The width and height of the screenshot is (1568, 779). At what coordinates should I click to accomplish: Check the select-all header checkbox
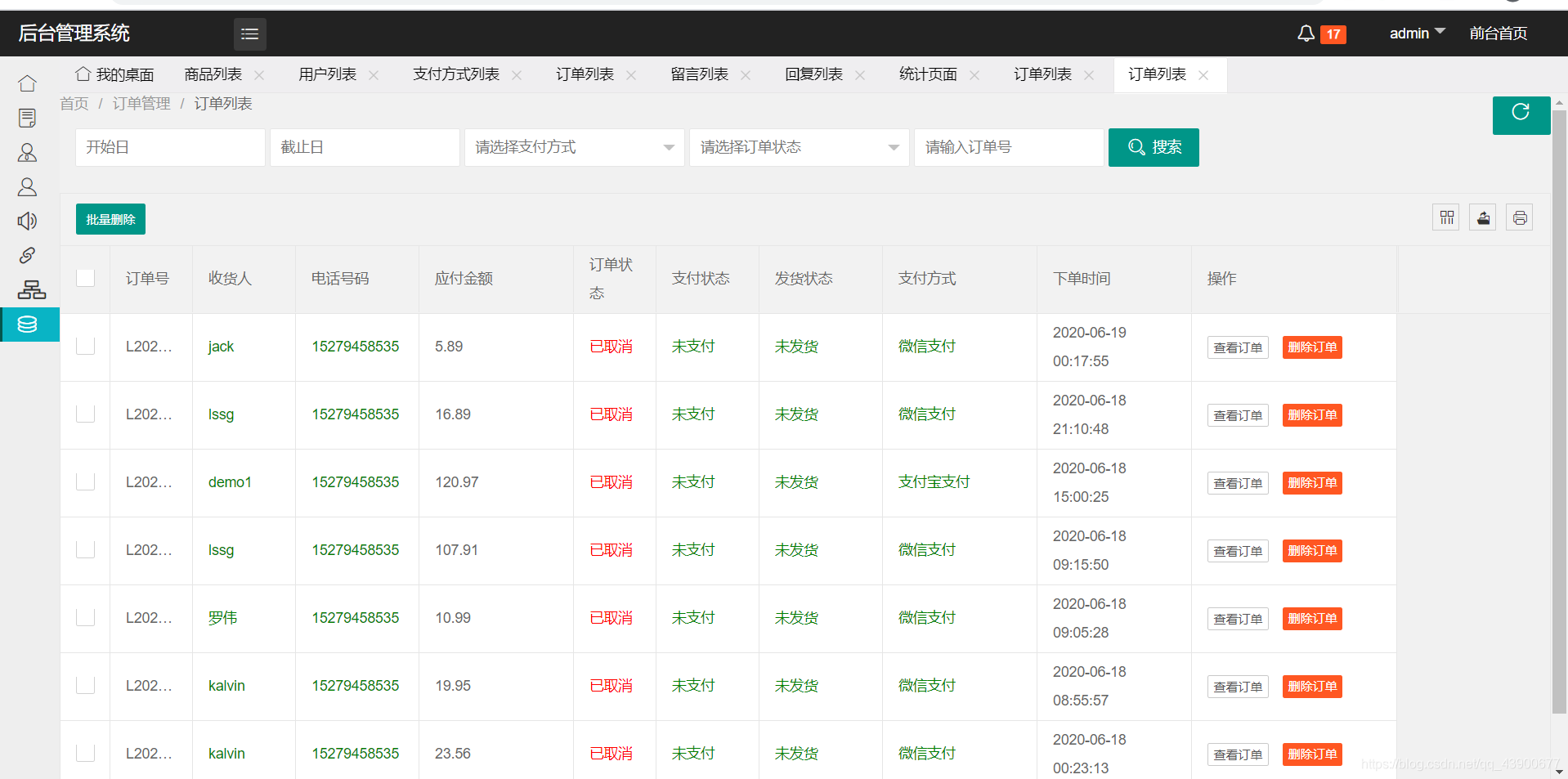coord(85,278)
